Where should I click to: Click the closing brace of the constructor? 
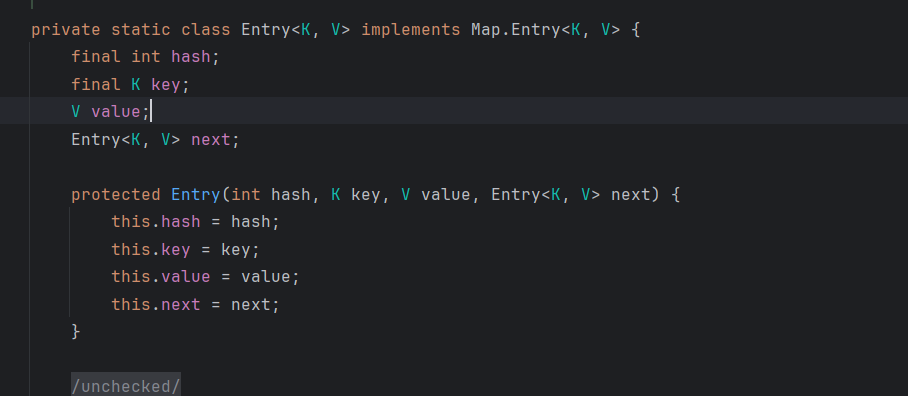(75, 332)
